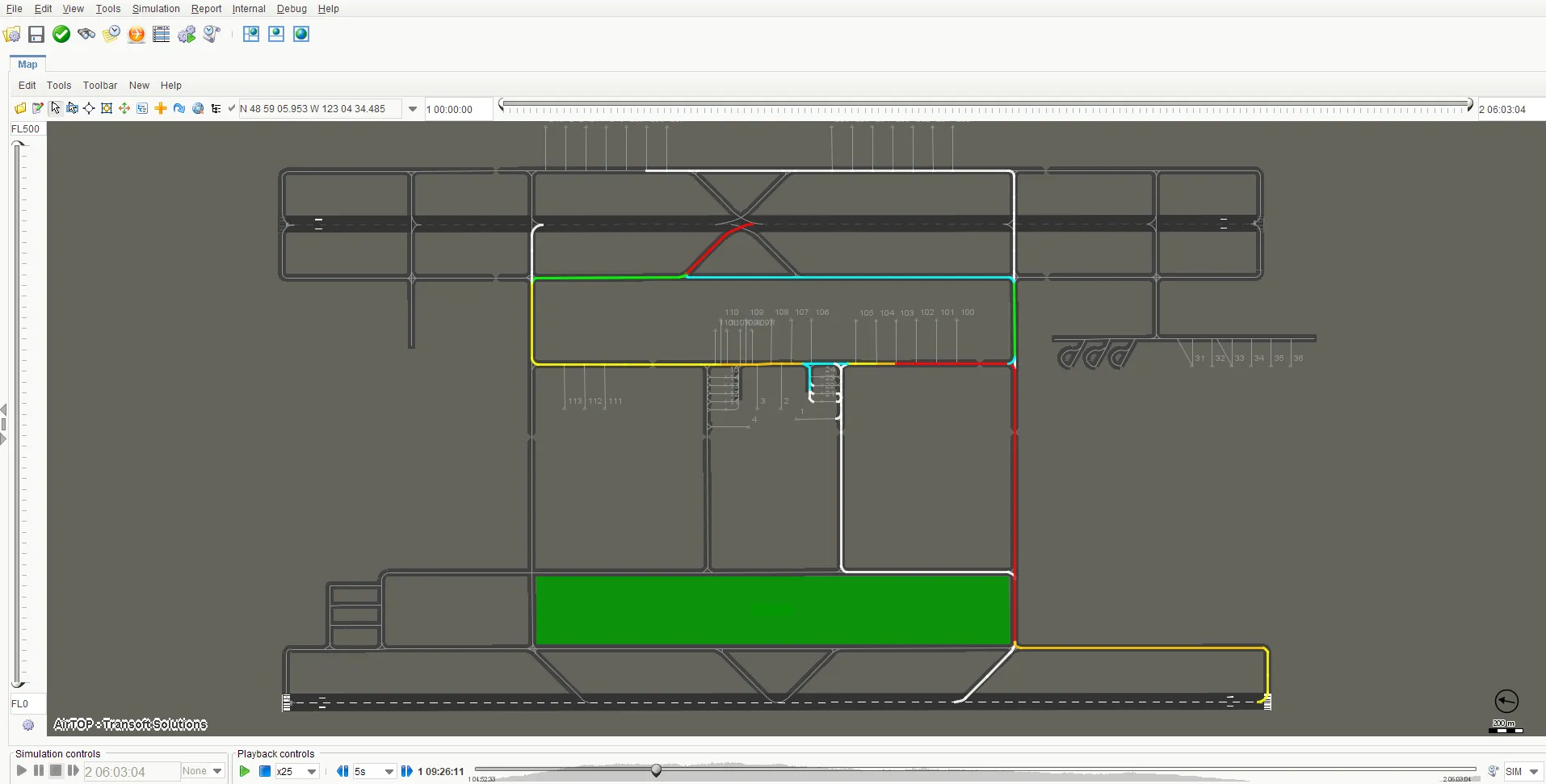Viewport: 1546px width, 784px height.
Task: Click the compass north arrow on map
Action: 1506,701
